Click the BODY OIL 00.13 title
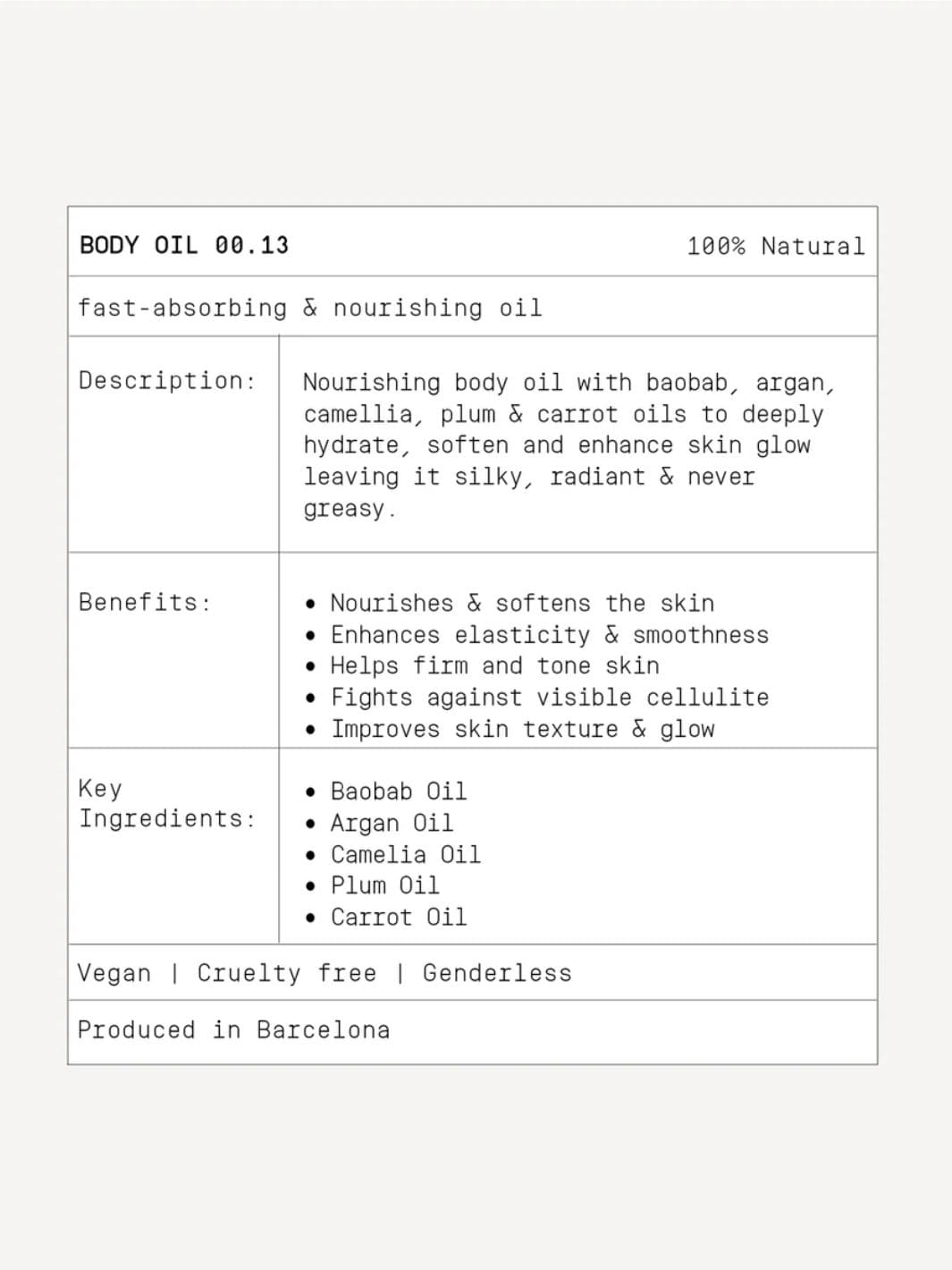The width and height of the screenshot is (952, 1270). pyautogui.click(x=184, y=245)
